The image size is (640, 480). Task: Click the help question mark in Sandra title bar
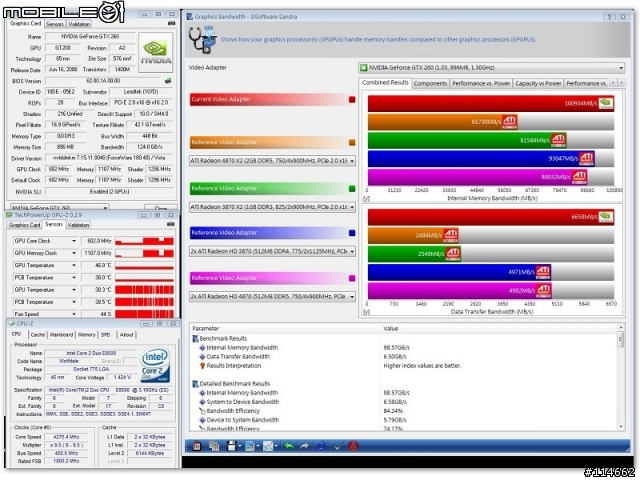(x=610, y=17)
